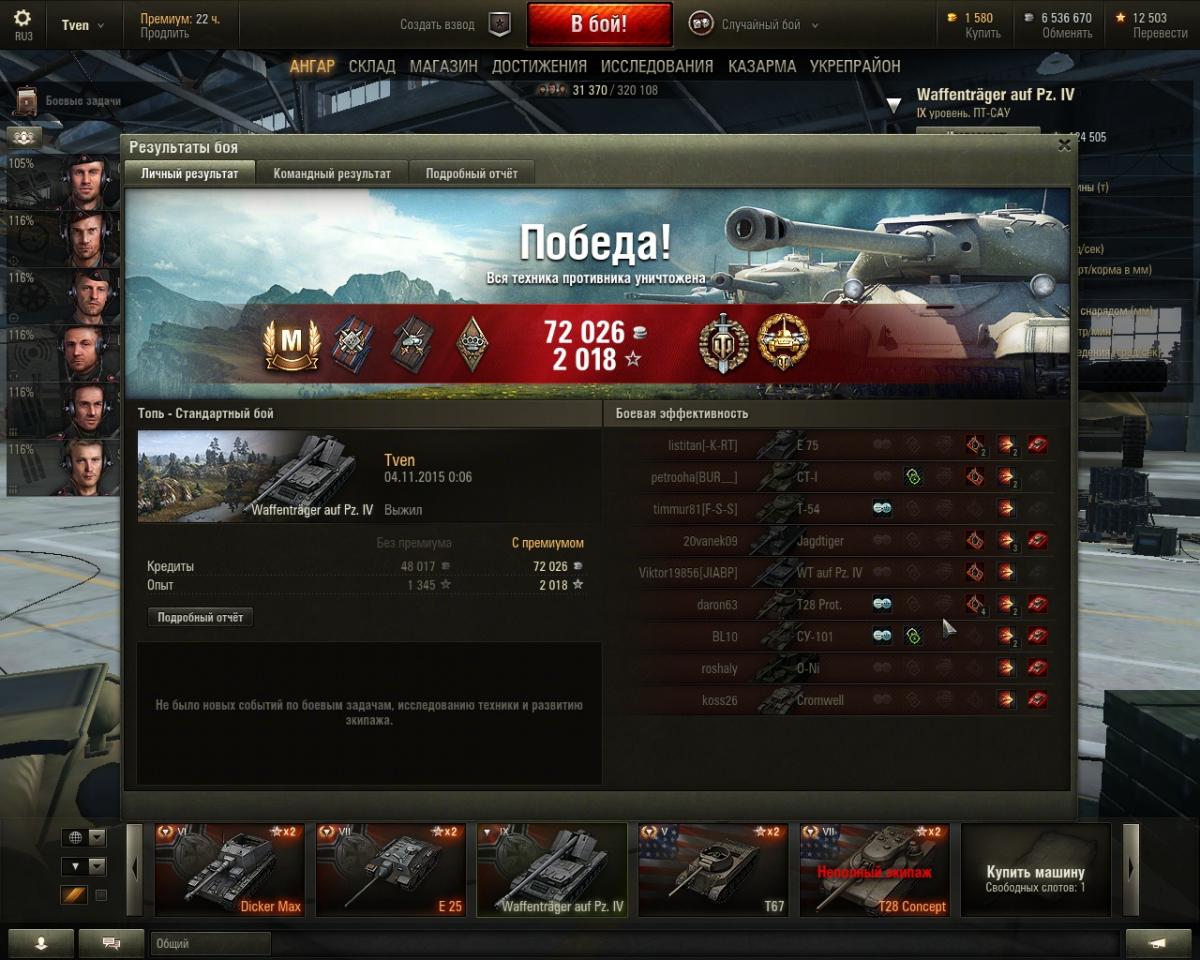This screenshot has width=1200, height=960.
Task: Select the E 25 tank in carousel
Action: pyautogui.click(x=389, y=869)
